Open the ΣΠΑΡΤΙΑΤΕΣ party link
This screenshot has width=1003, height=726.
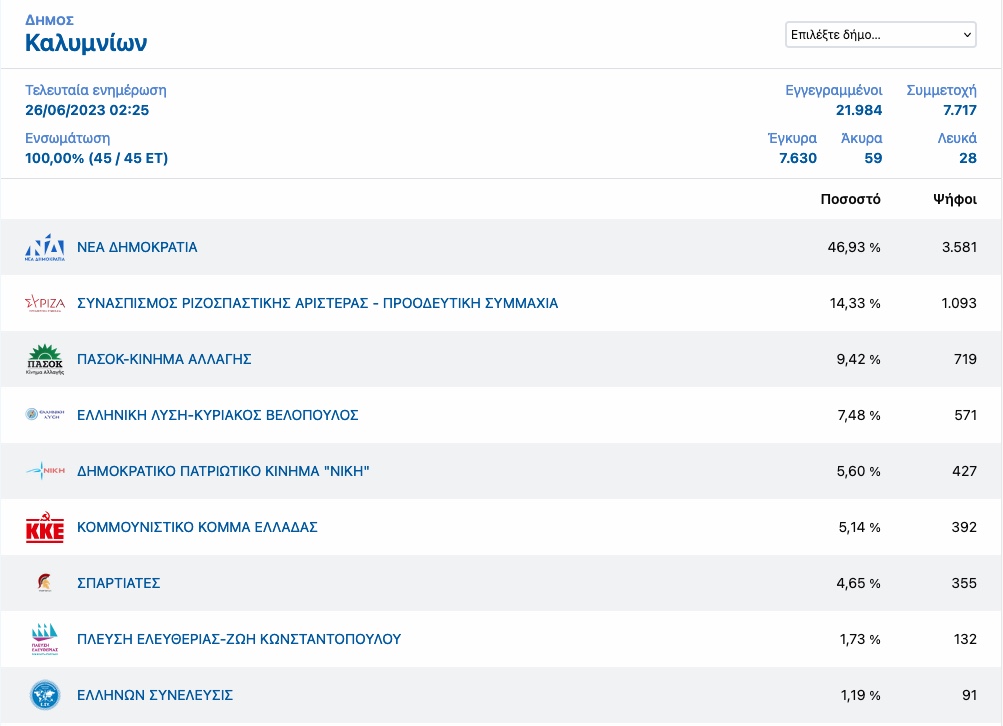click(x=118, y=583)
